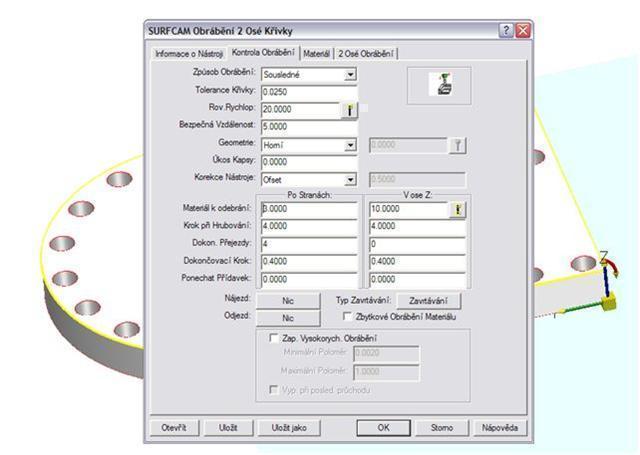Click the Úkos Kapsy input field
Viewport: 640px width, 455px height.
(x=309, y=162)
